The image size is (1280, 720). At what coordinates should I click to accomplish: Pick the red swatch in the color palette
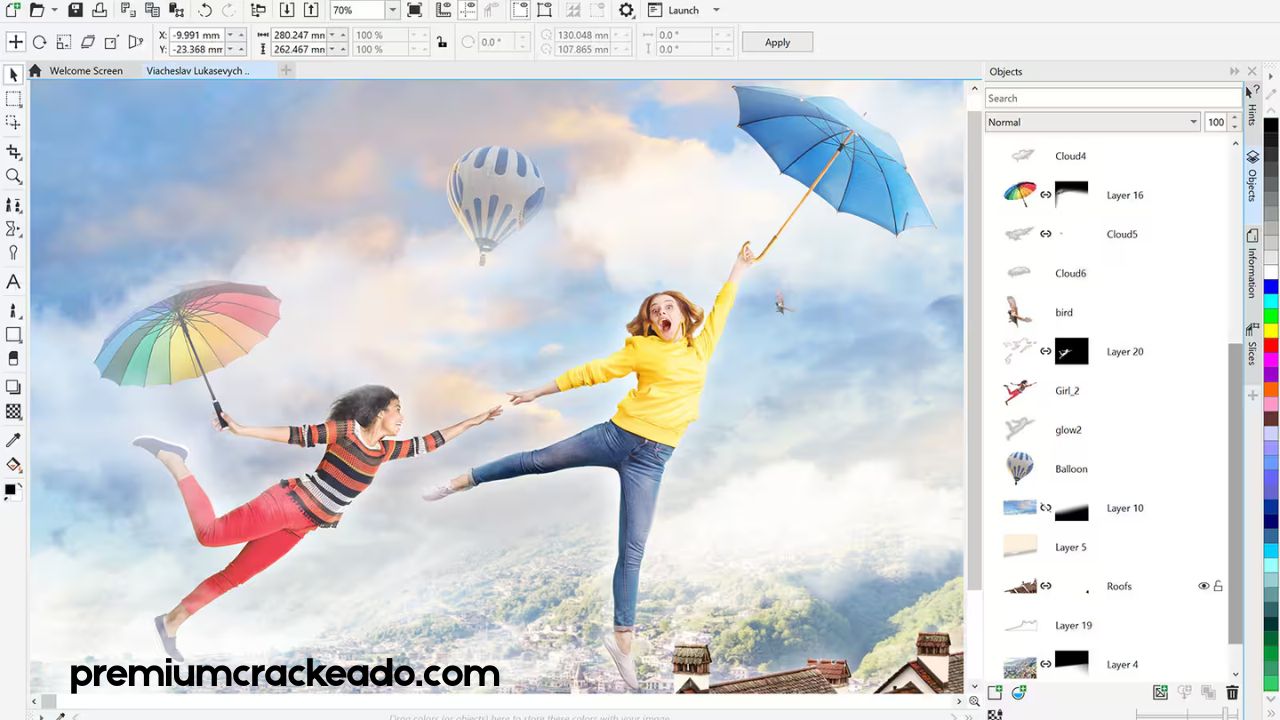1271,345
